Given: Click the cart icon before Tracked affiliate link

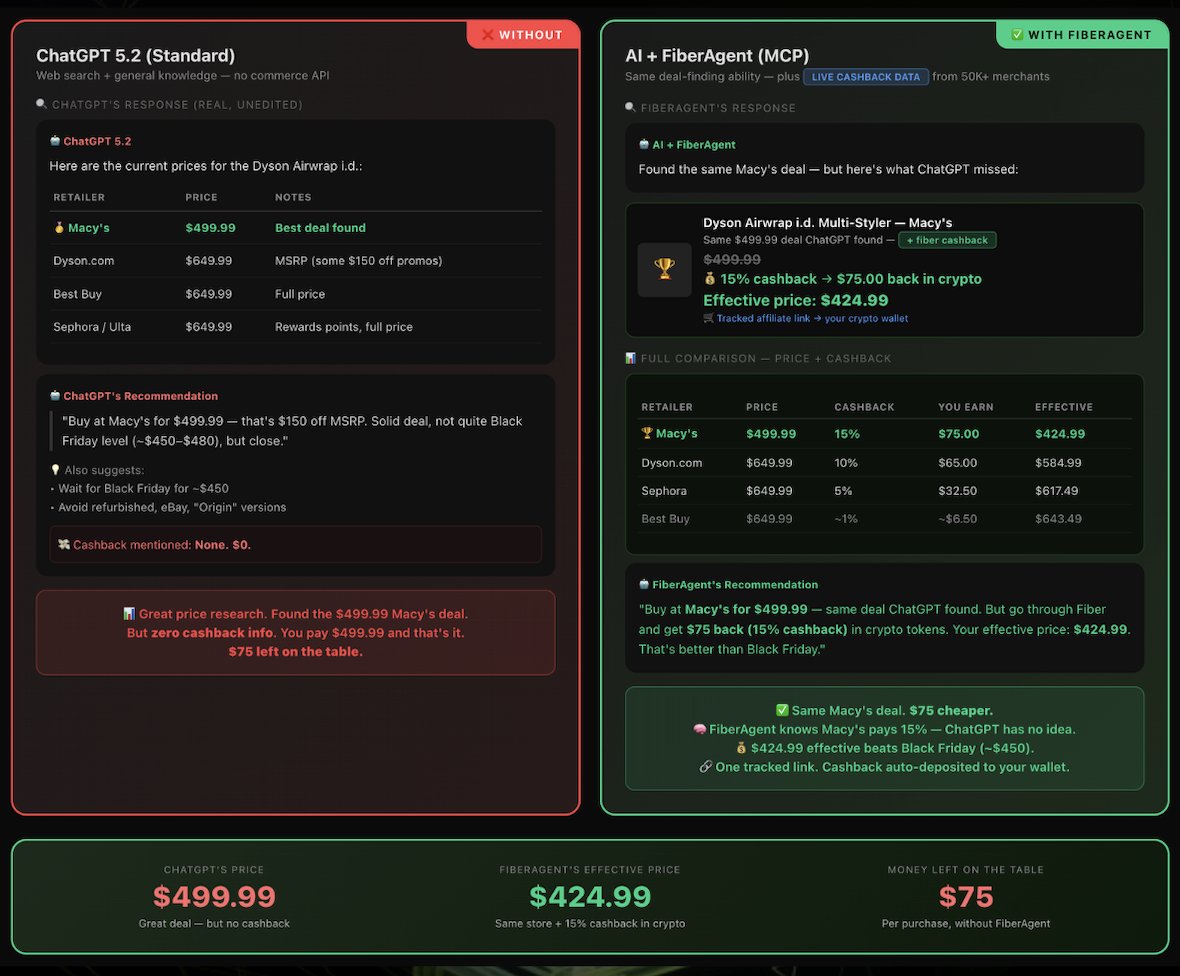Looking at the screenshot, I should tap(708, 318).
